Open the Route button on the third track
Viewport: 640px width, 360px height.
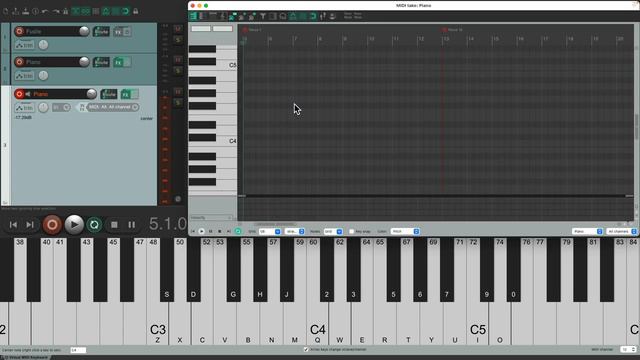(x=109, y=94)
